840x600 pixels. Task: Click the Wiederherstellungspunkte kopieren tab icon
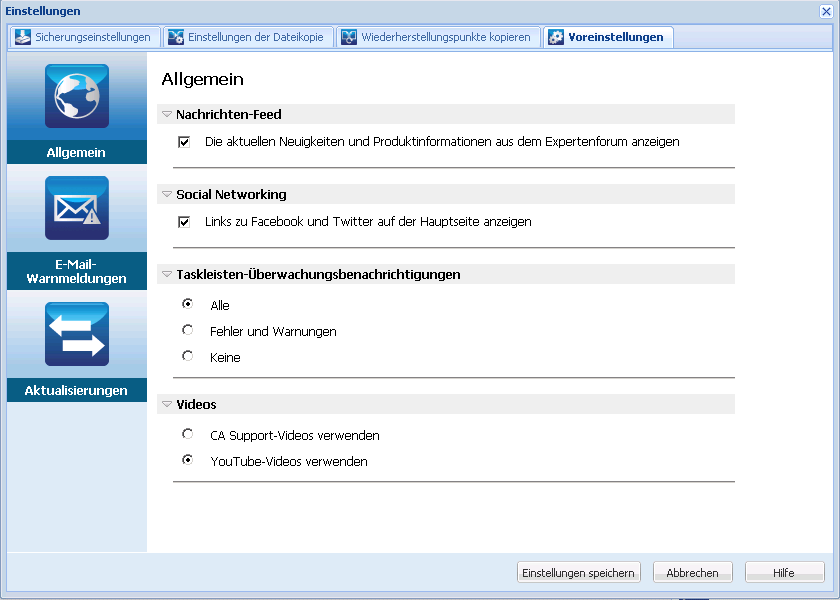point(349,37)
